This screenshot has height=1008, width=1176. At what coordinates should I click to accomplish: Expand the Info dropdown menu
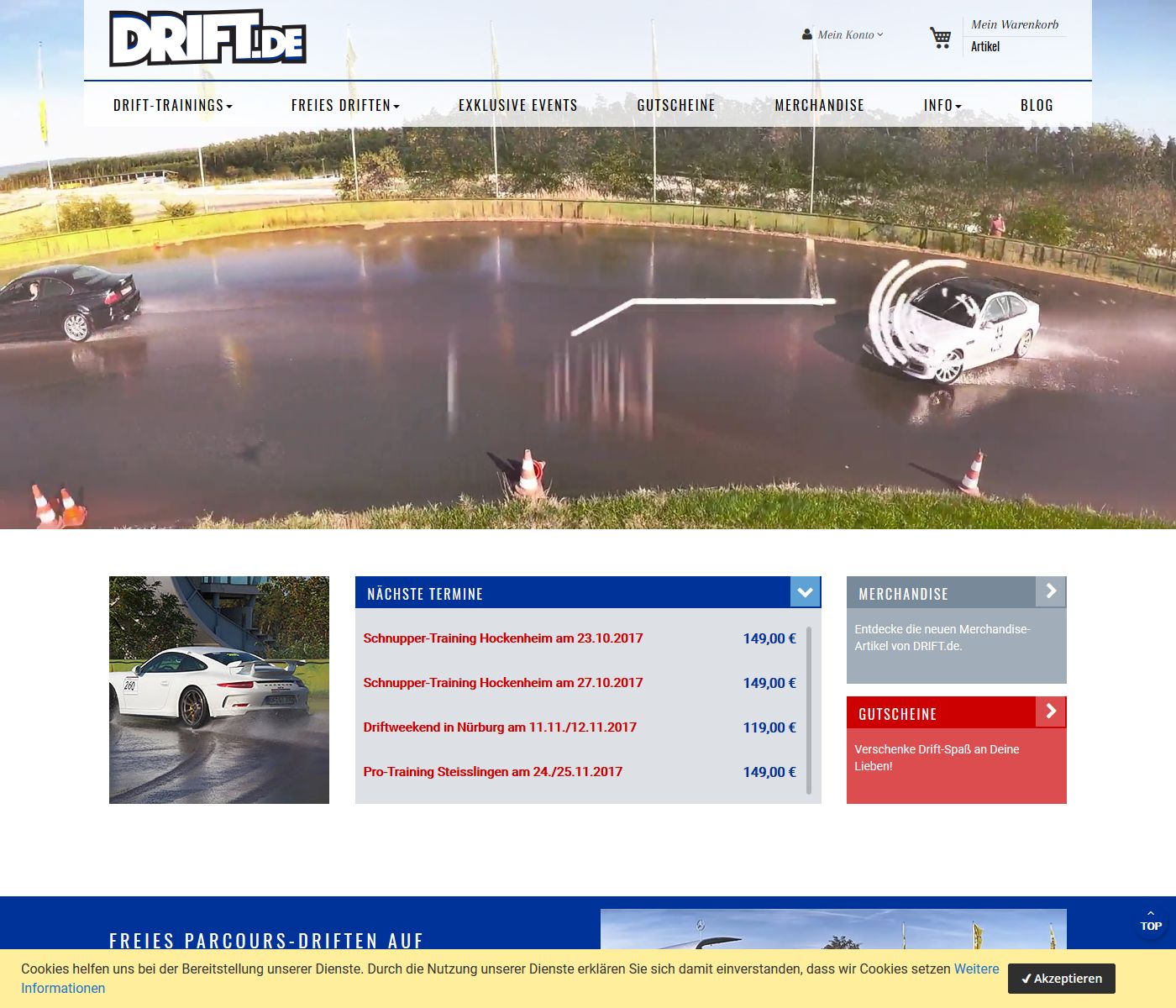coord(942,105)
